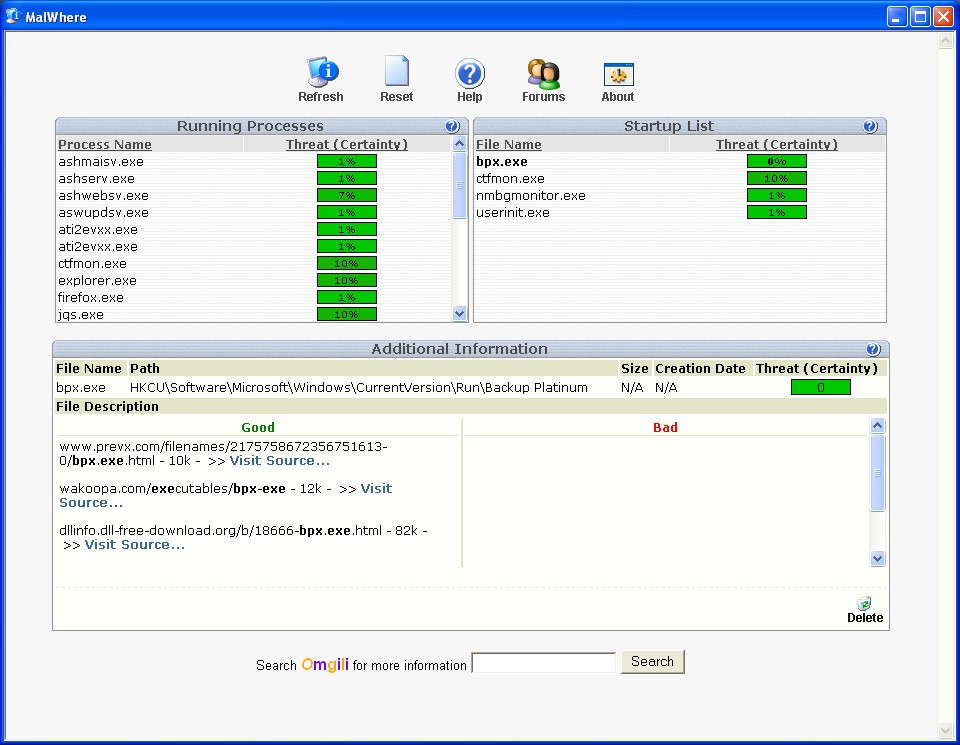The image size is (960, 745).
Task: Open the Forums icon
Action: coord(543,73)
